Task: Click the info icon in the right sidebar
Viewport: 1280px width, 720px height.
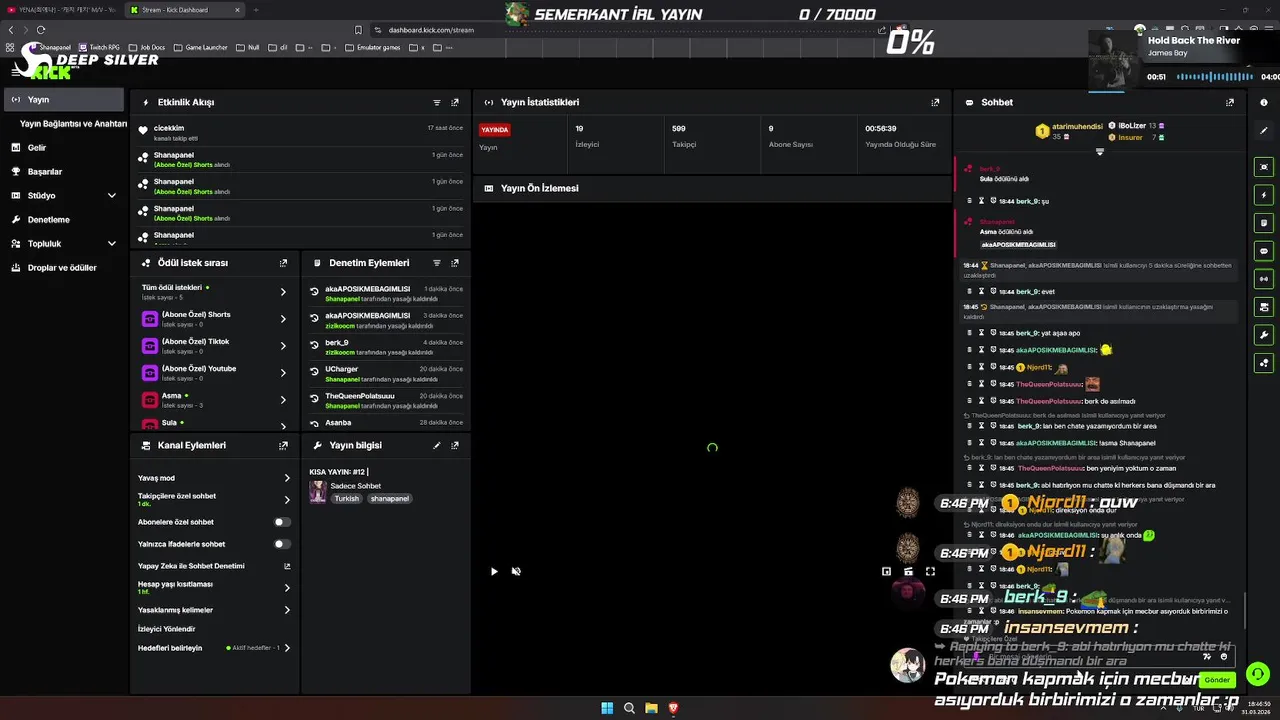Action: coord(1264,102)
